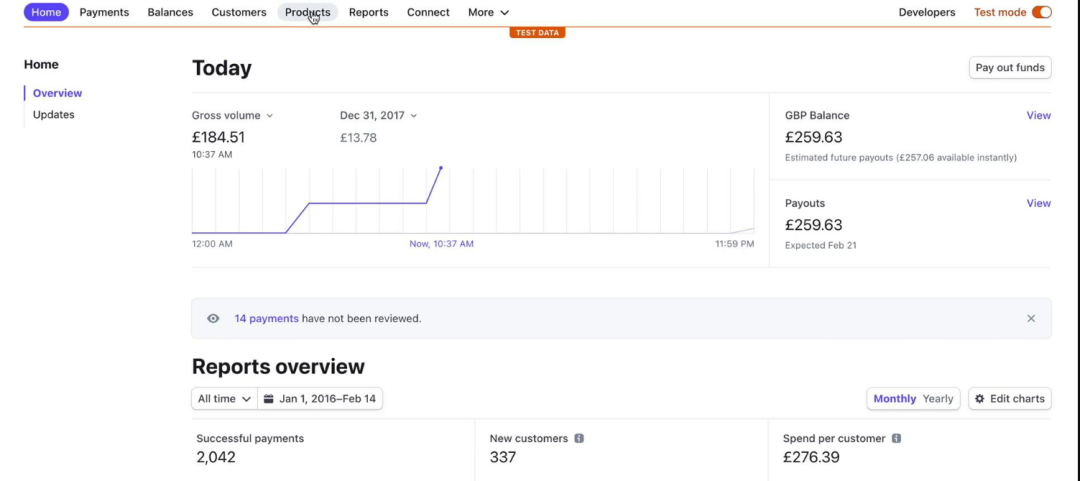
Task: Switch to the Customers tab
Action: click(x=238, y=12)
